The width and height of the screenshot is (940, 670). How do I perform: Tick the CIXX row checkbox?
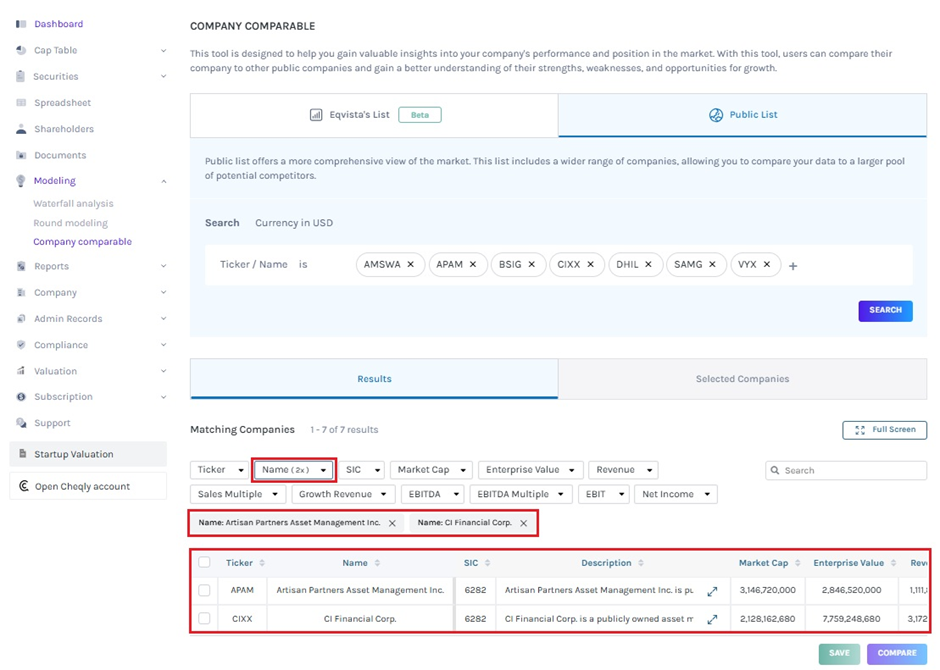click(x=204, y=619)
